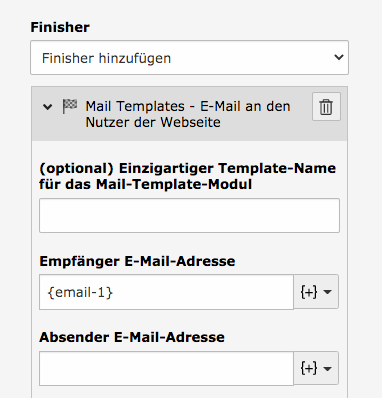Click the Absender E-Mail-Adresse label
This screenshot has width=382, height=398.
132,337
